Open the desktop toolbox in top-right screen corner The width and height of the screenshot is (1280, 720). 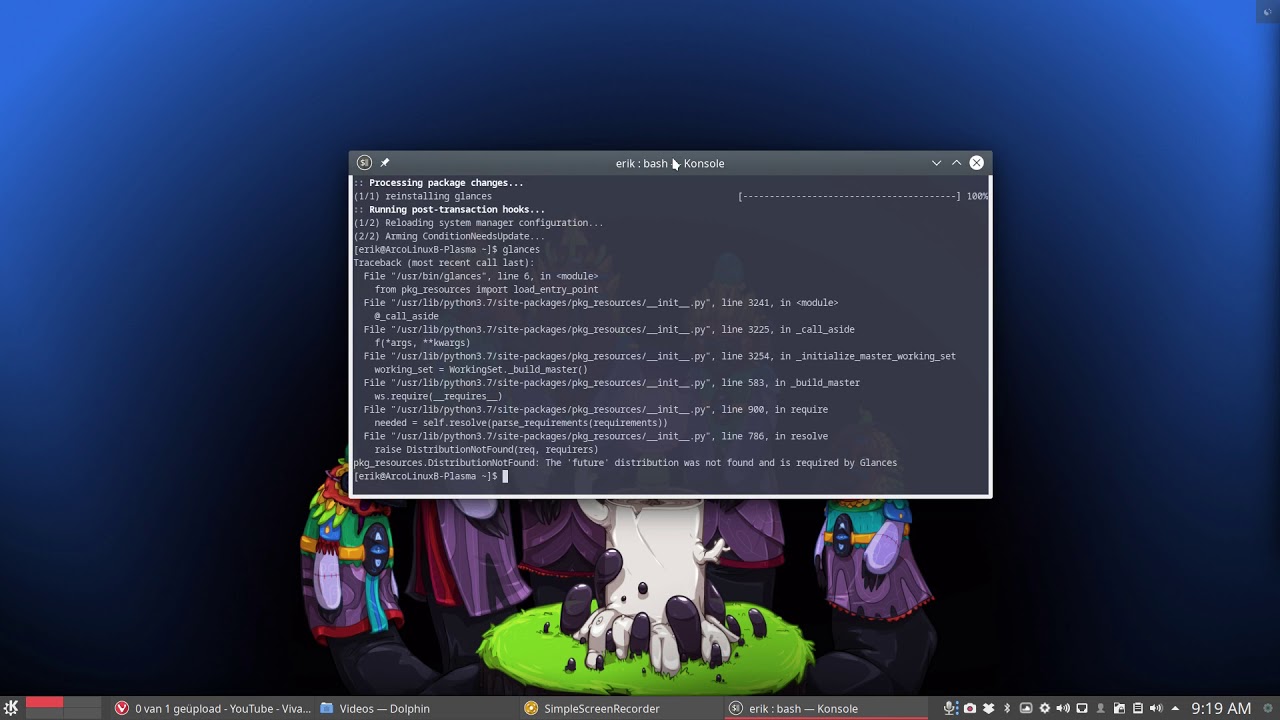[x=1268, y=11]
